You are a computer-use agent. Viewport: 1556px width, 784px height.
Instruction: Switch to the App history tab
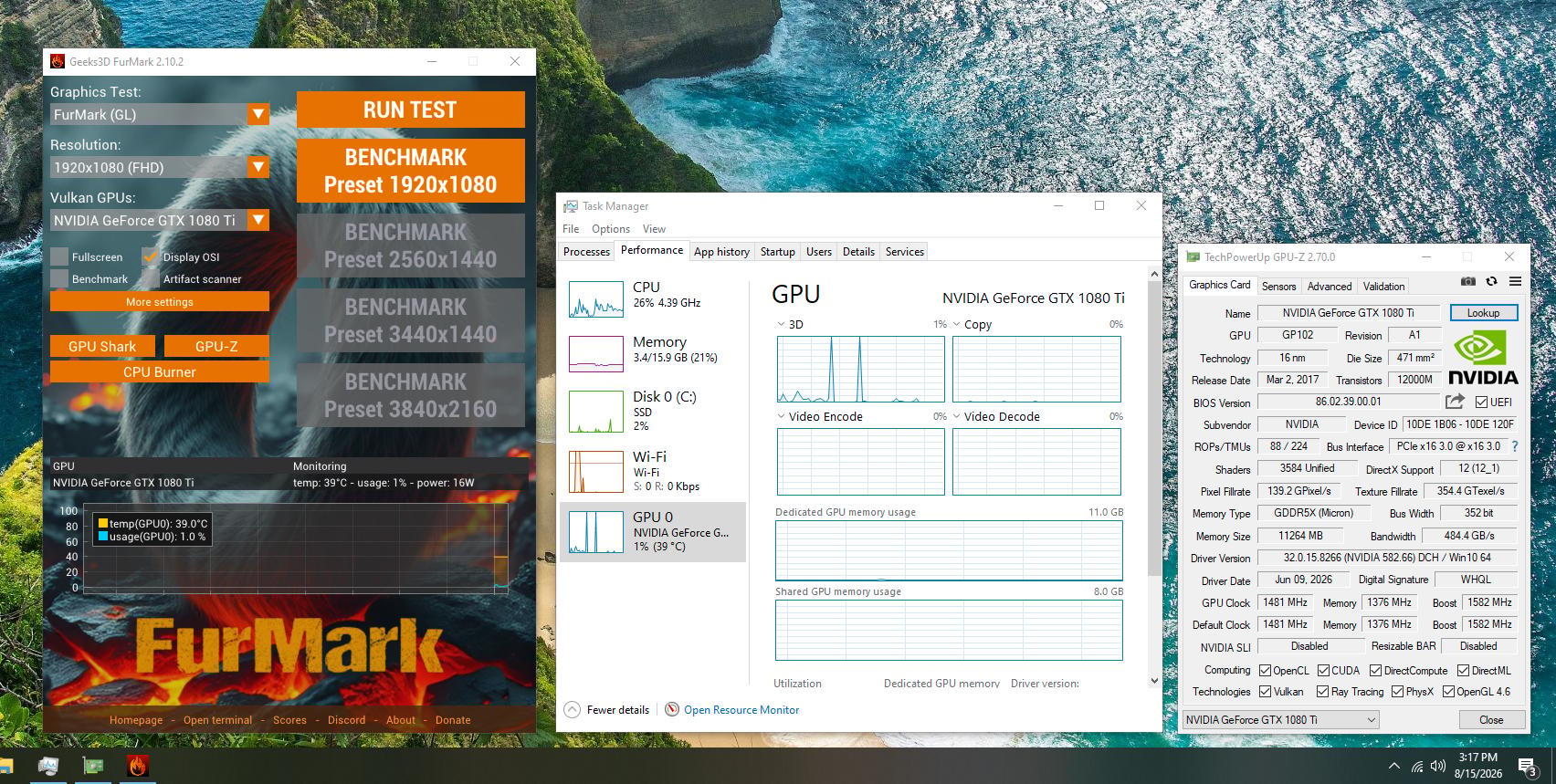coord(721,252)
